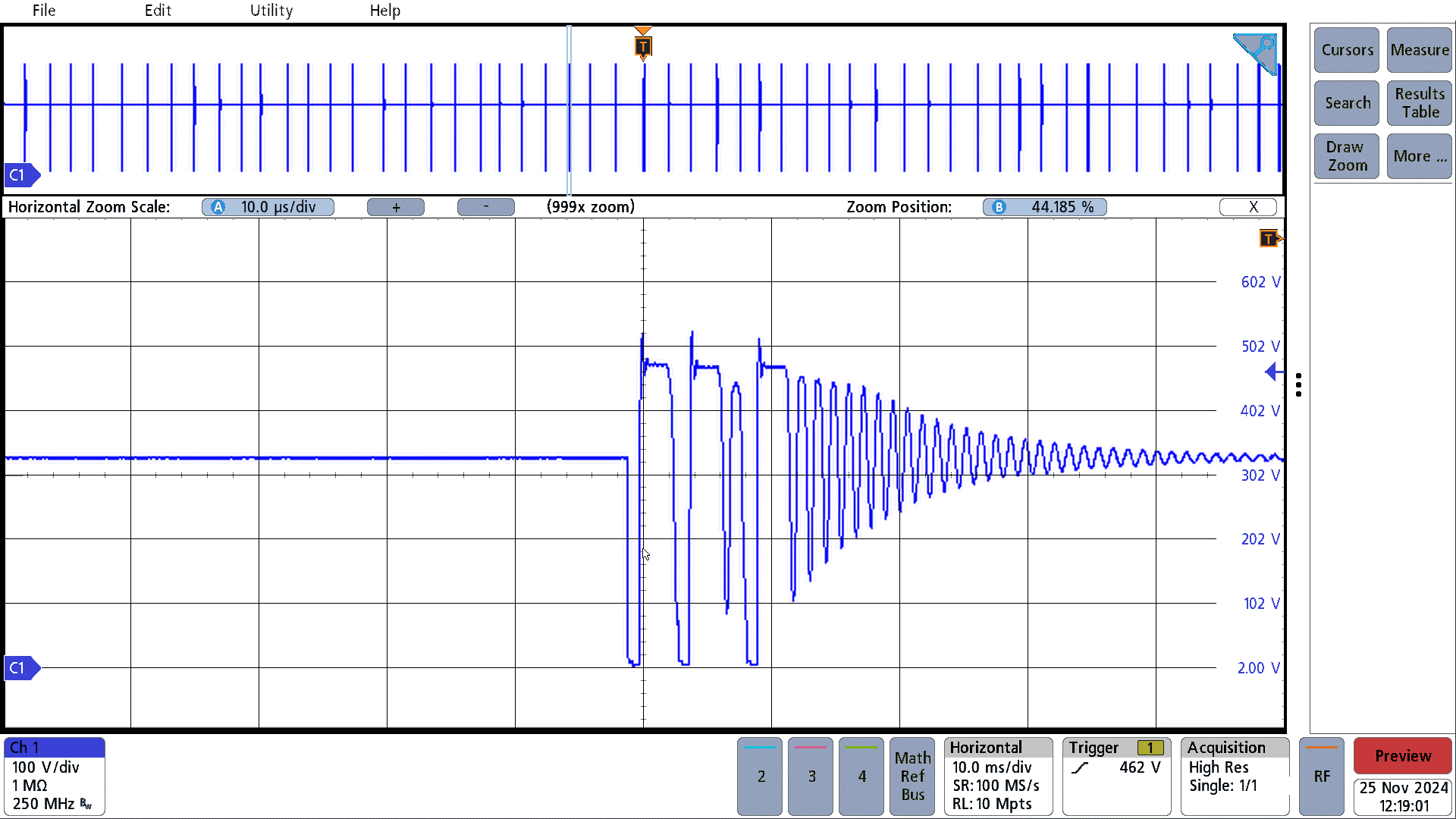Click the rising edge trigger slope icon
This screenshot has height=819, width=1456.
(1080, 768)
